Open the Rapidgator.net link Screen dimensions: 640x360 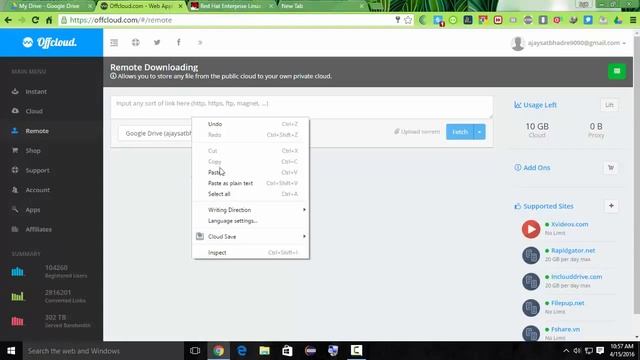pyautogui.click(x=573, y=250)
